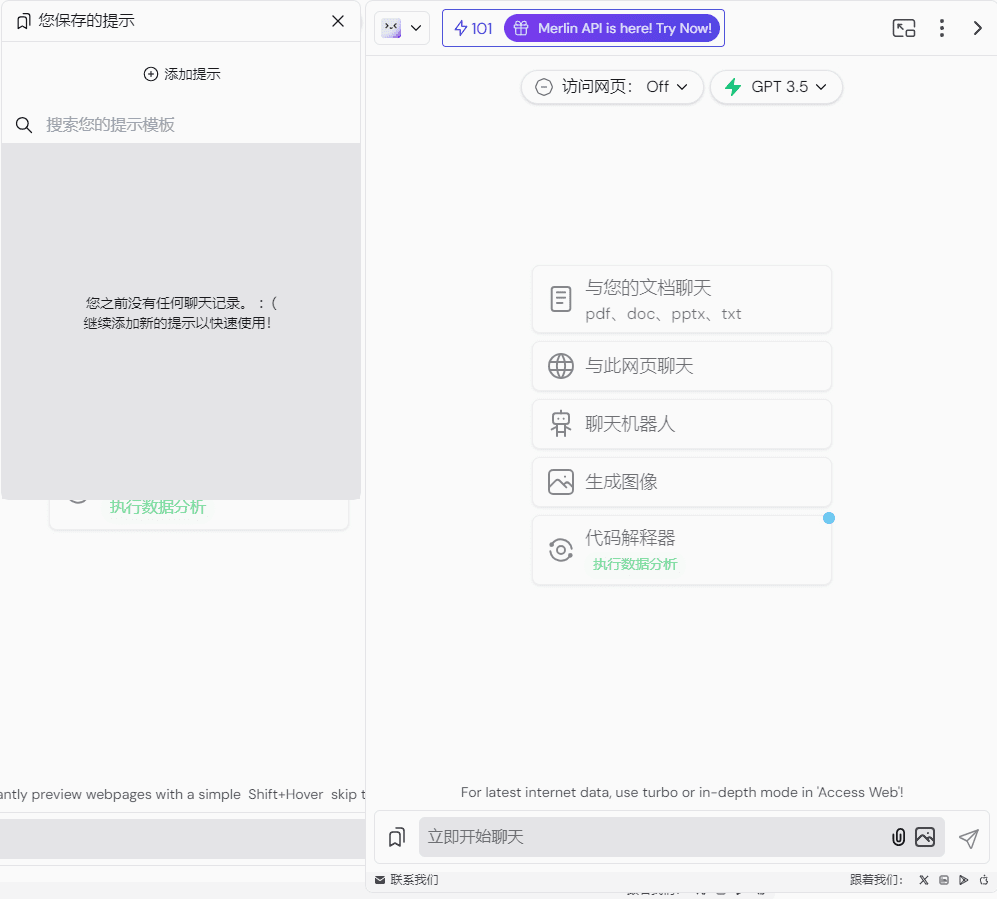Click the paper plane send icon
Image resolution: width=997 pixels, height=899 pixels.
coord(968,839)
